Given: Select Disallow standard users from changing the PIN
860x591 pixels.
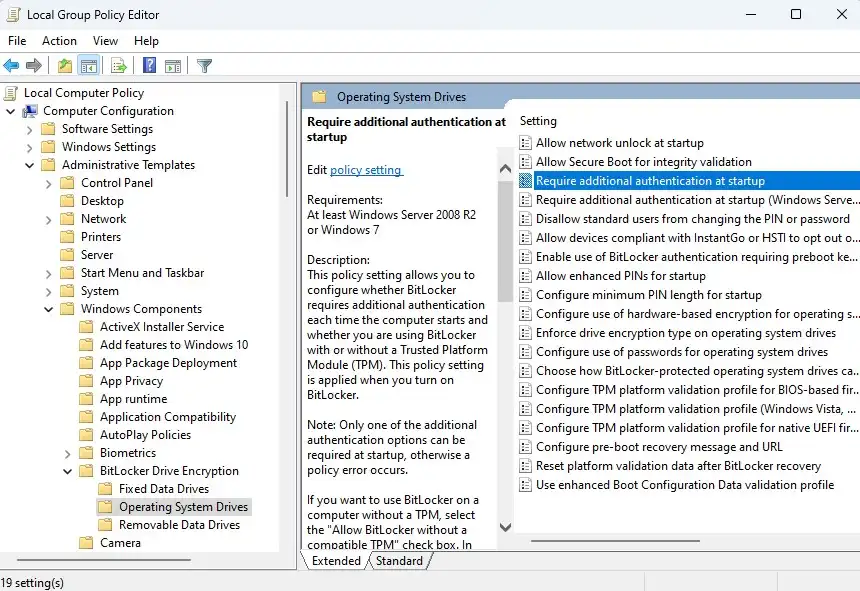Looking at the screenshot, I should pos(689,219).
